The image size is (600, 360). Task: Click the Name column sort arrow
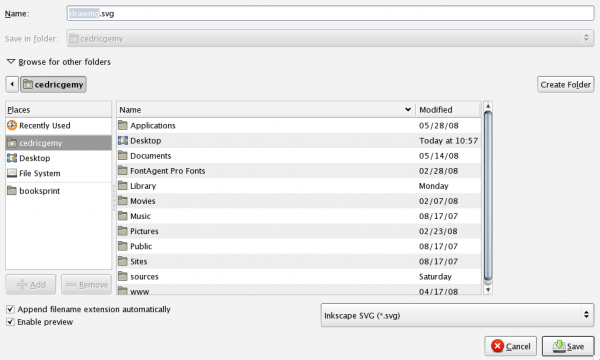coord(408,110)
